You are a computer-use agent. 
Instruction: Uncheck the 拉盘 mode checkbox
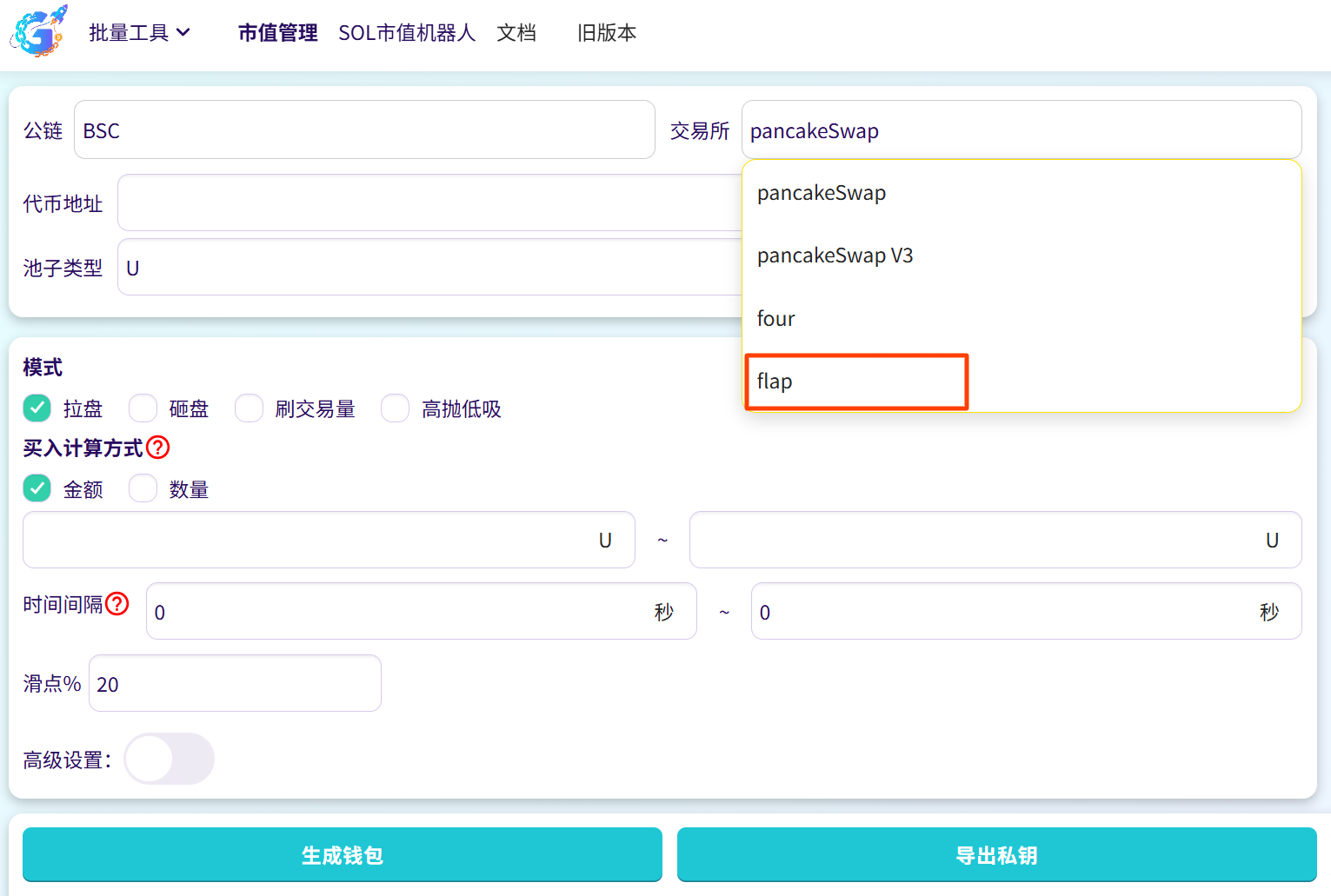tap(37, 408)
